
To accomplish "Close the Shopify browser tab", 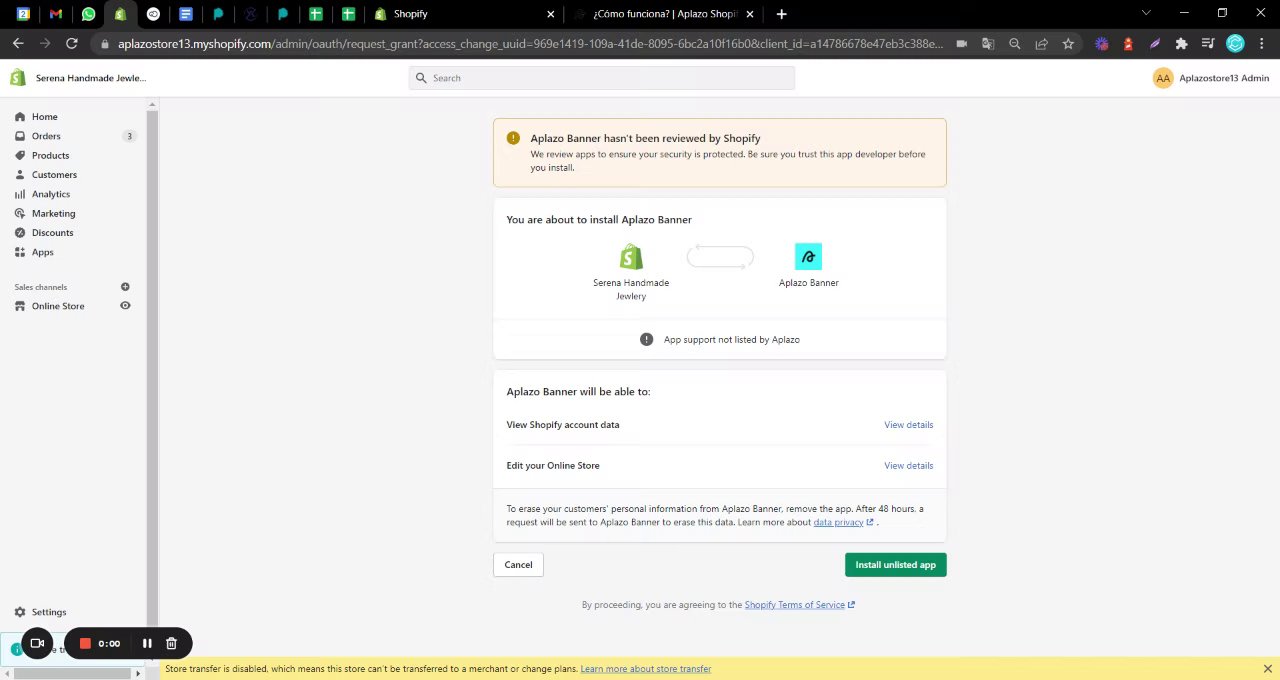I will (551, 14).
